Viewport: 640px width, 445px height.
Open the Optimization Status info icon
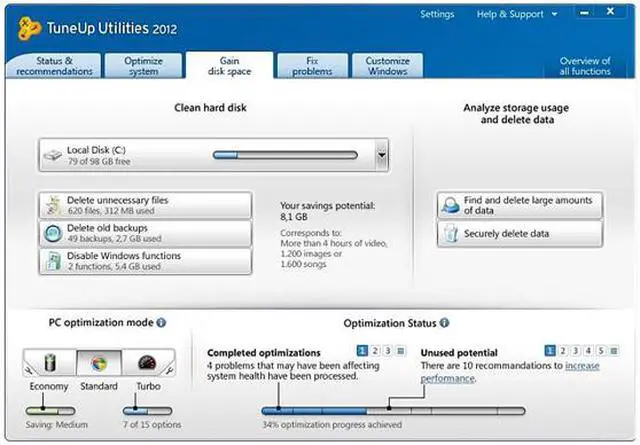coord(444,323)
